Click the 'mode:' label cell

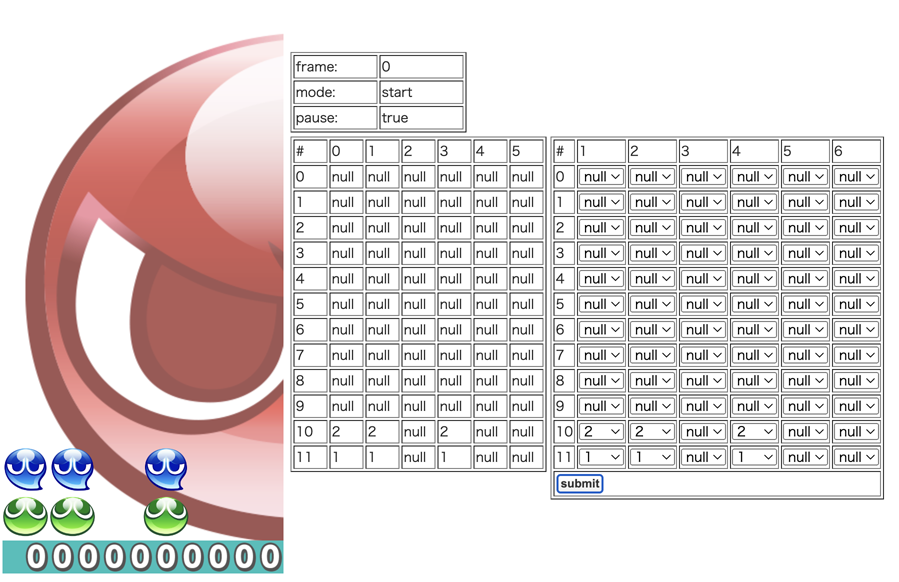(335, 92)
